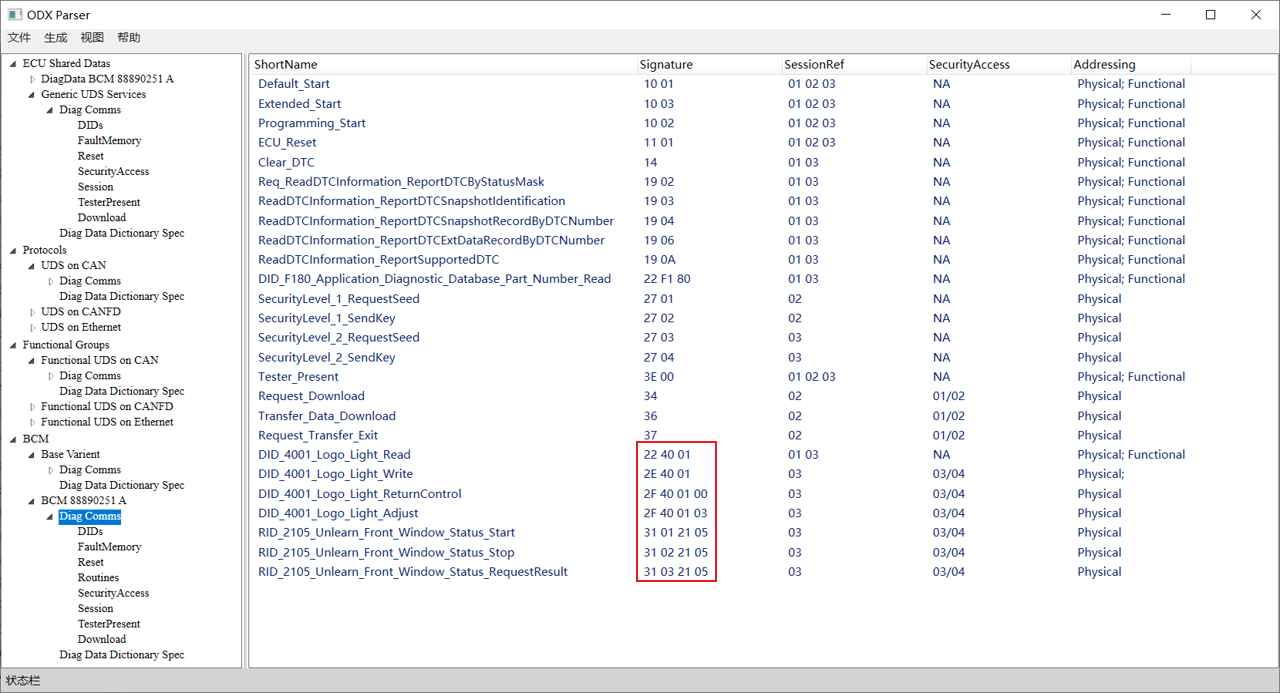Select the Request_Download row name

click(311, 396)
